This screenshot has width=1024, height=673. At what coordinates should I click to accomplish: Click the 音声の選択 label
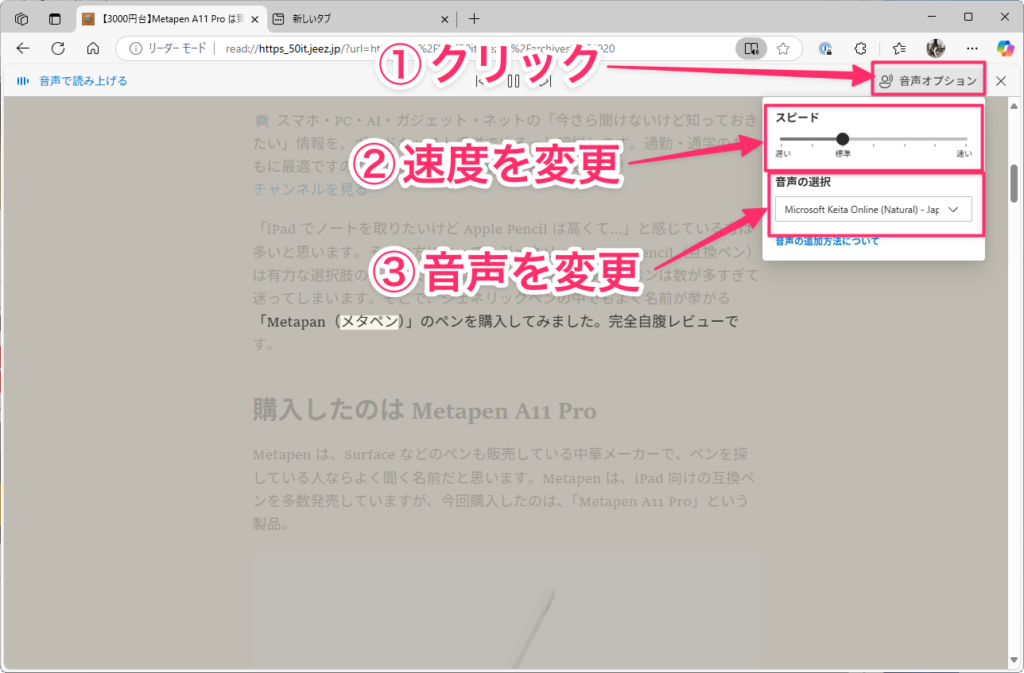point(803,182)
